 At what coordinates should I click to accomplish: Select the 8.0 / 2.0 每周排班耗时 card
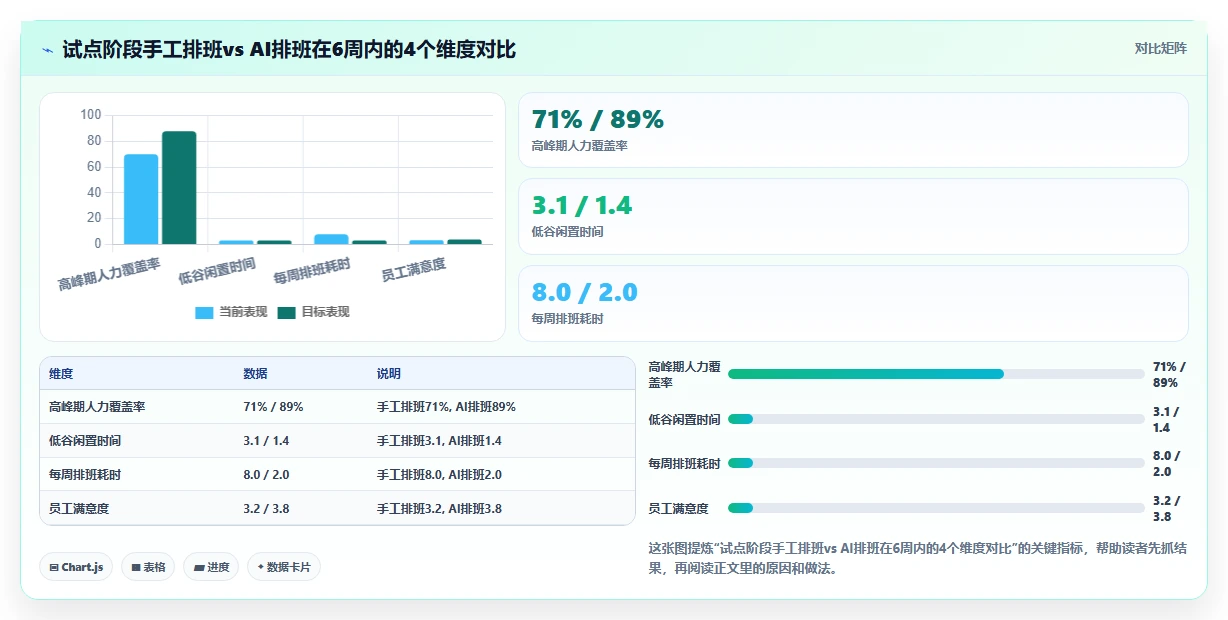(853, 303)
